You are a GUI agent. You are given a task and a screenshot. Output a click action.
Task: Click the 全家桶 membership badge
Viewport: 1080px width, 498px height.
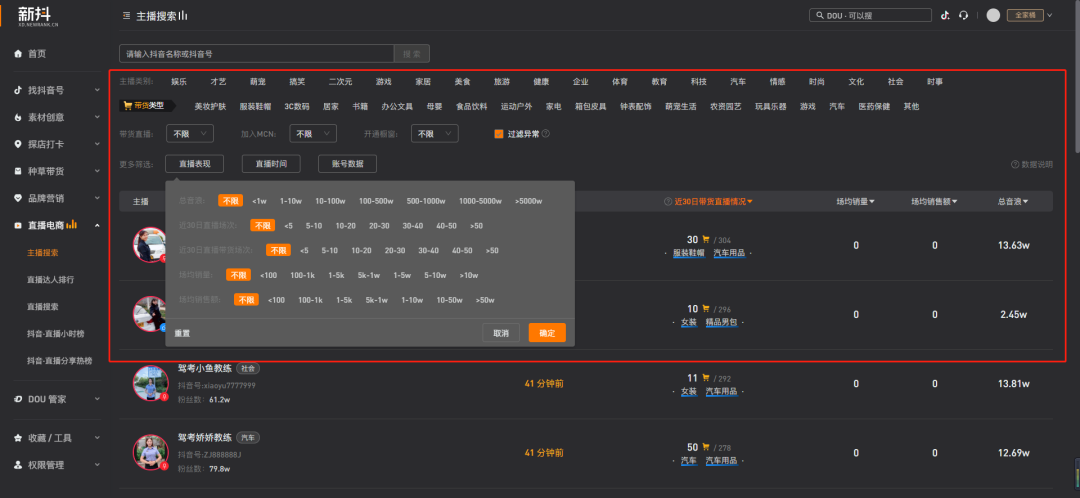[1025, 15]
